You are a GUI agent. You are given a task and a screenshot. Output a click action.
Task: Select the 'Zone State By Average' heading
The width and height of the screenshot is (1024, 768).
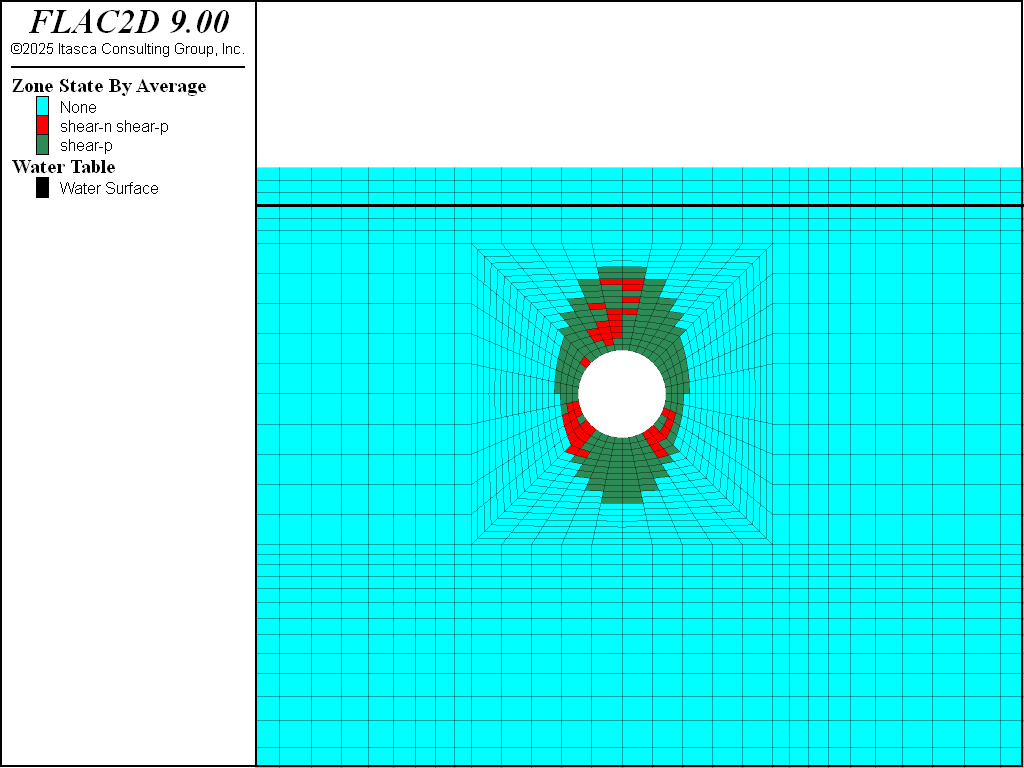(109, 86)
